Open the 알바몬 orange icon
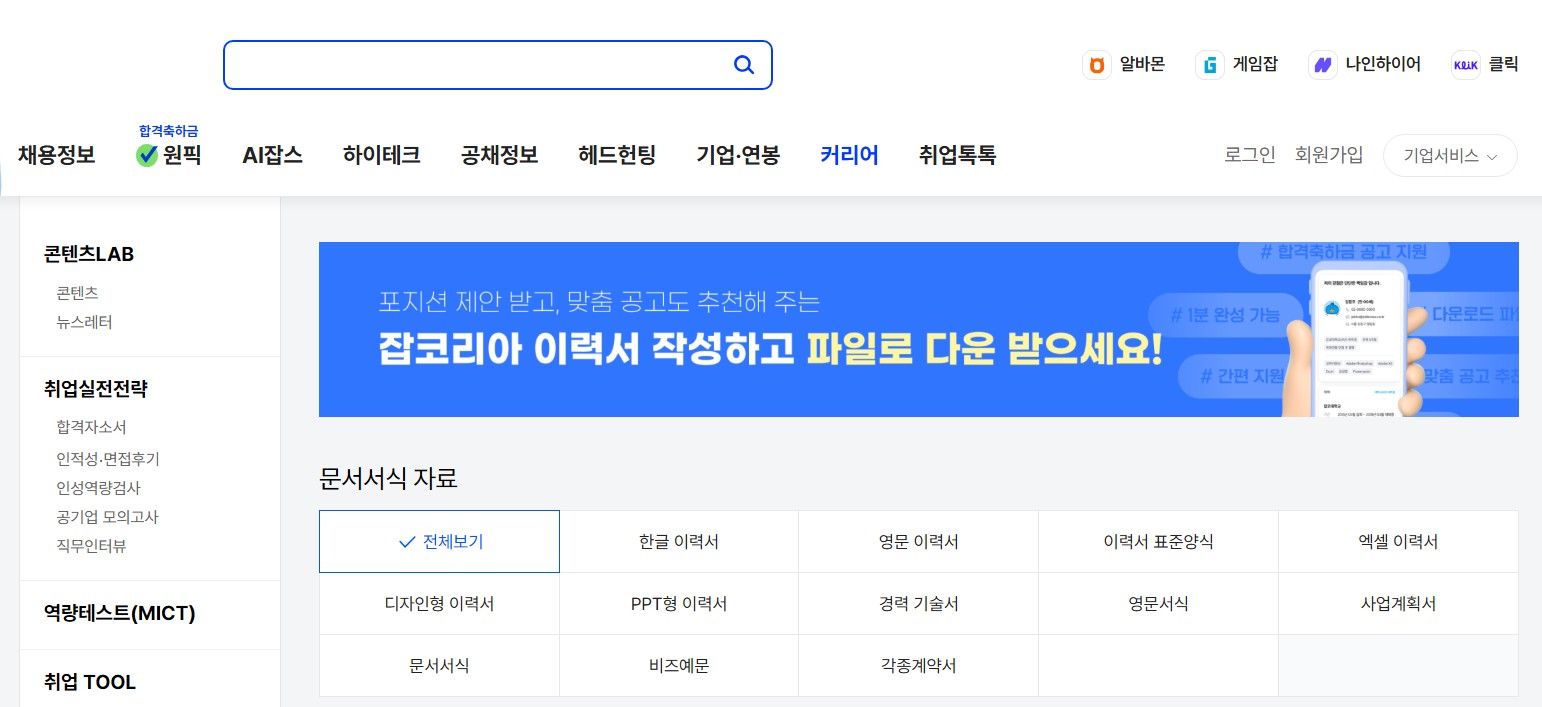This screenshot has width=1542, height=707. pyautogui.click(x=1097, y=65)
